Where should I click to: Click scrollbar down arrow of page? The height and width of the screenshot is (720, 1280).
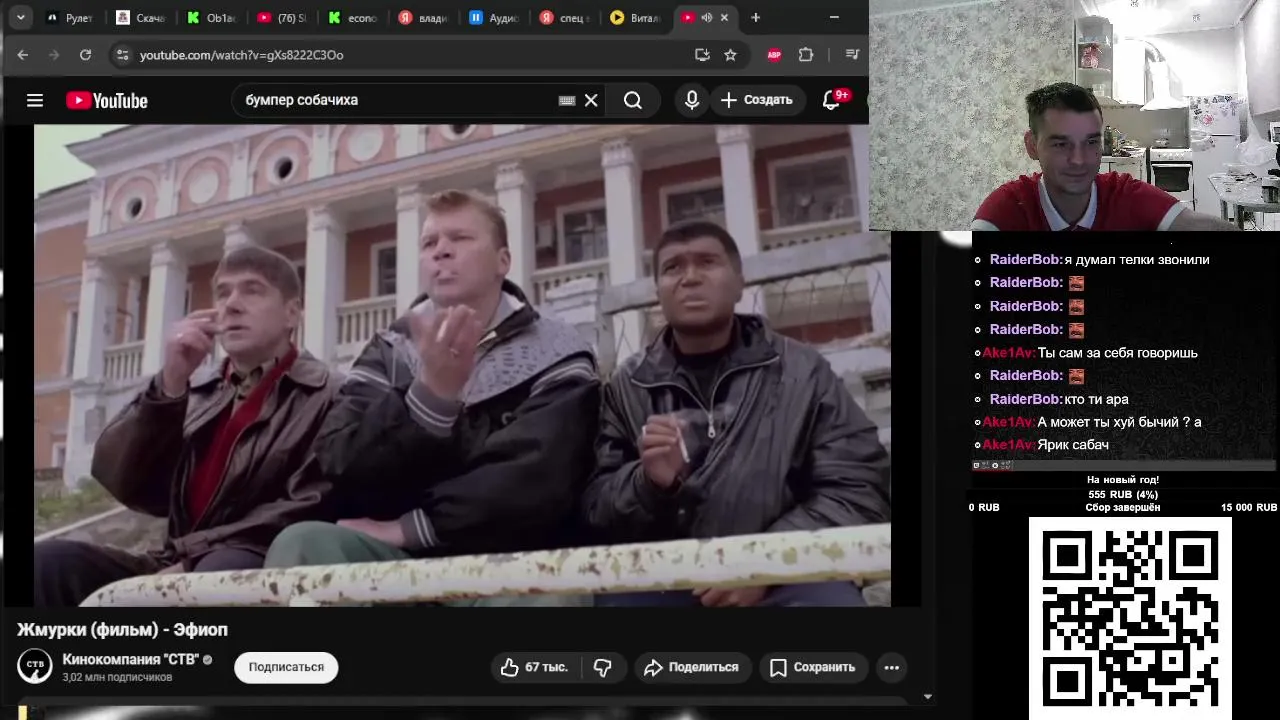pyautogui.click(x=927, y=697)
